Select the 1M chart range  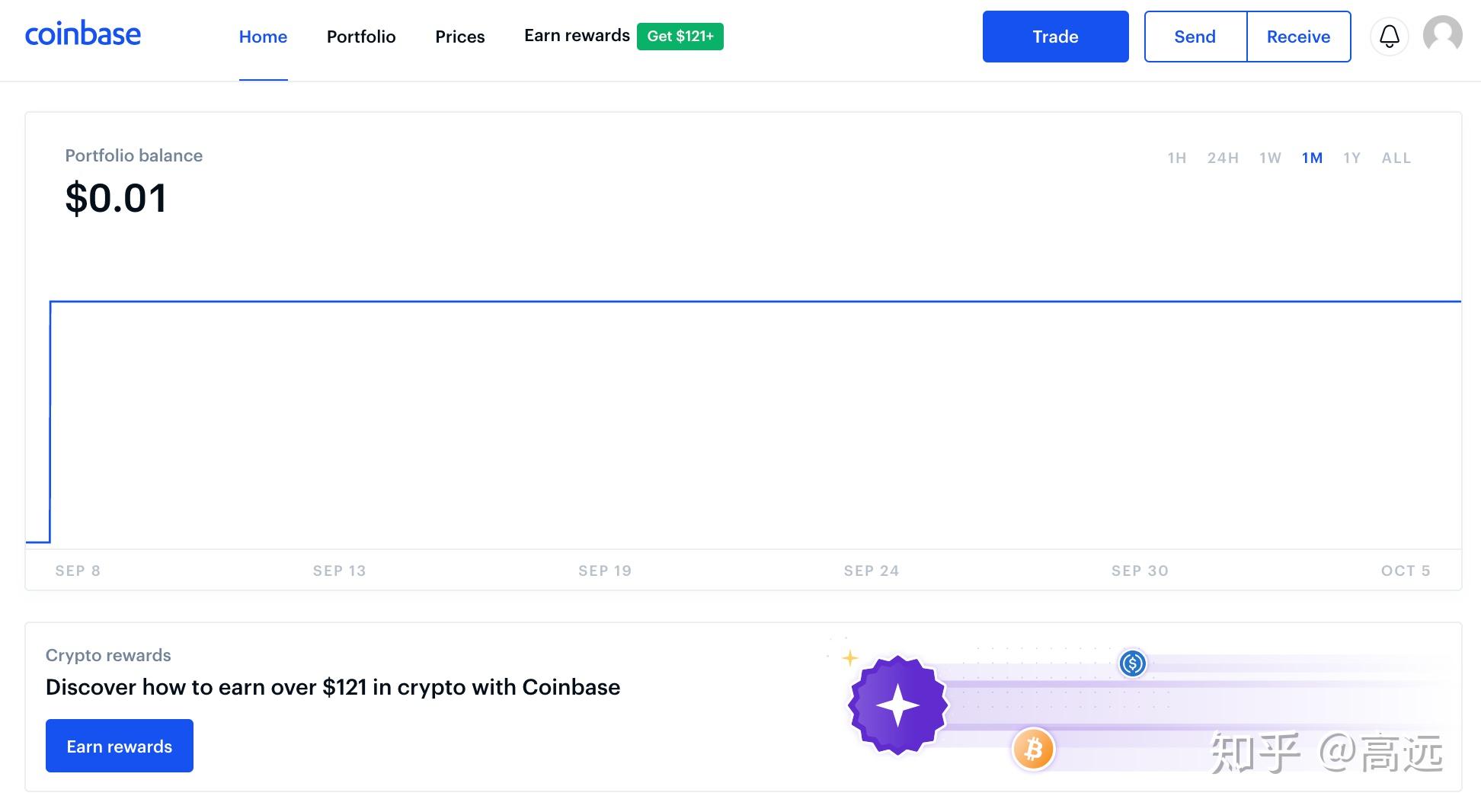pos(1312,158)
